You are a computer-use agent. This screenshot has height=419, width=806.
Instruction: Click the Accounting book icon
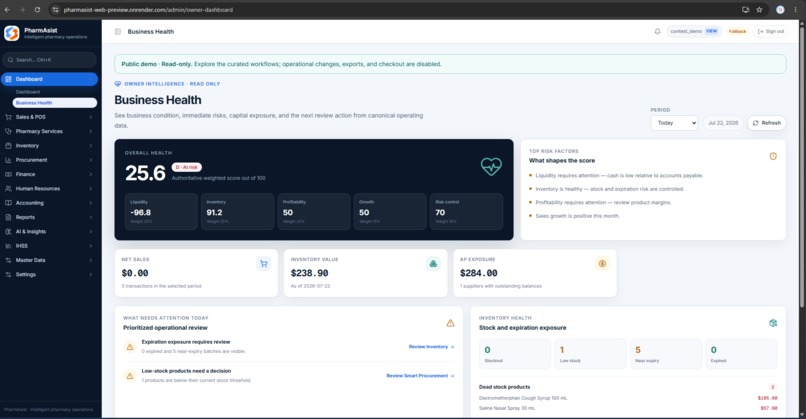(x=8, y=203)
